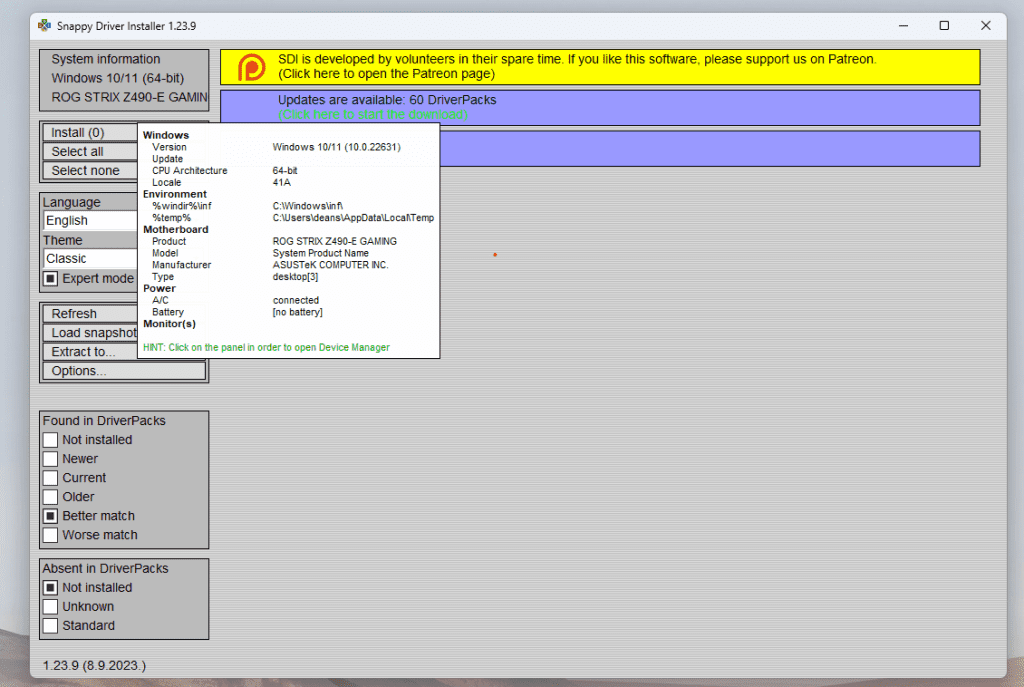Open the Language dropdown showing English
1024x687 pixels.
pyautogui.click(x=90, y=221)
